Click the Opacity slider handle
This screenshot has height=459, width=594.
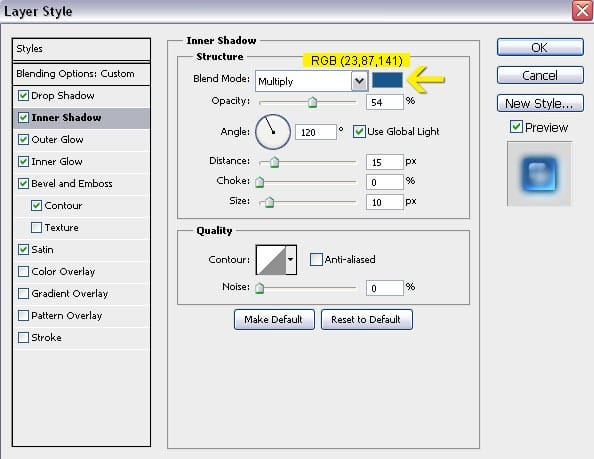312,102
